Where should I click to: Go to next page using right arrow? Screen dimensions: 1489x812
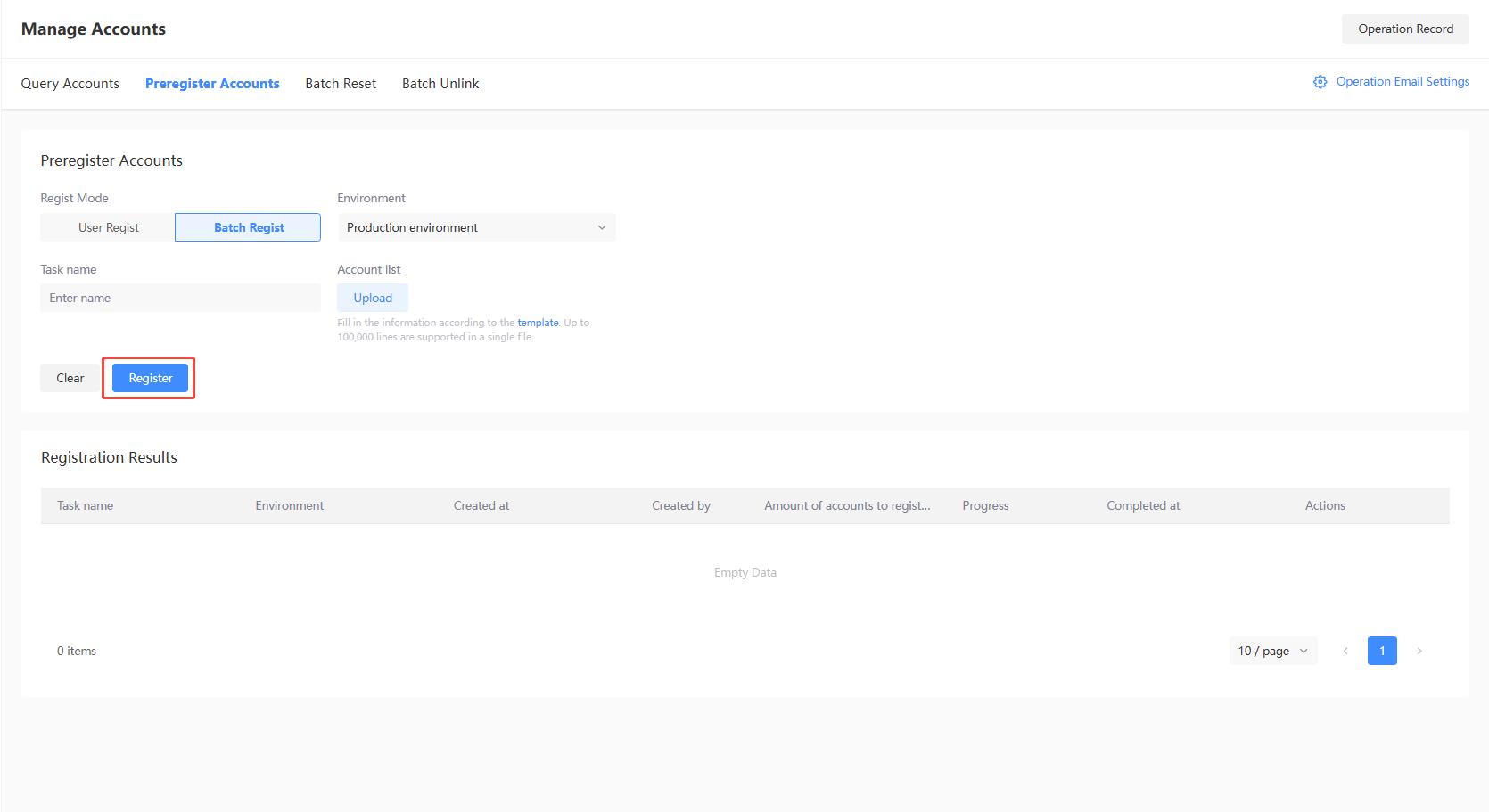point(1419,651)
